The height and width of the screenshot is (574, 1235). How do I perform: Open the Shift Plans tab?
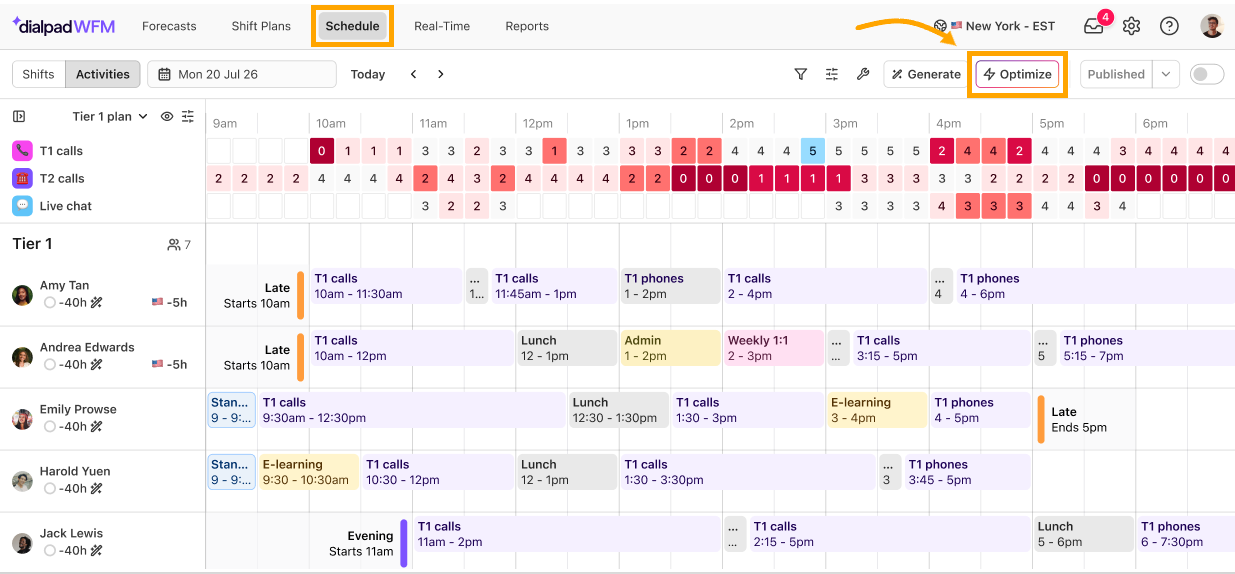(x=261, y=26)
